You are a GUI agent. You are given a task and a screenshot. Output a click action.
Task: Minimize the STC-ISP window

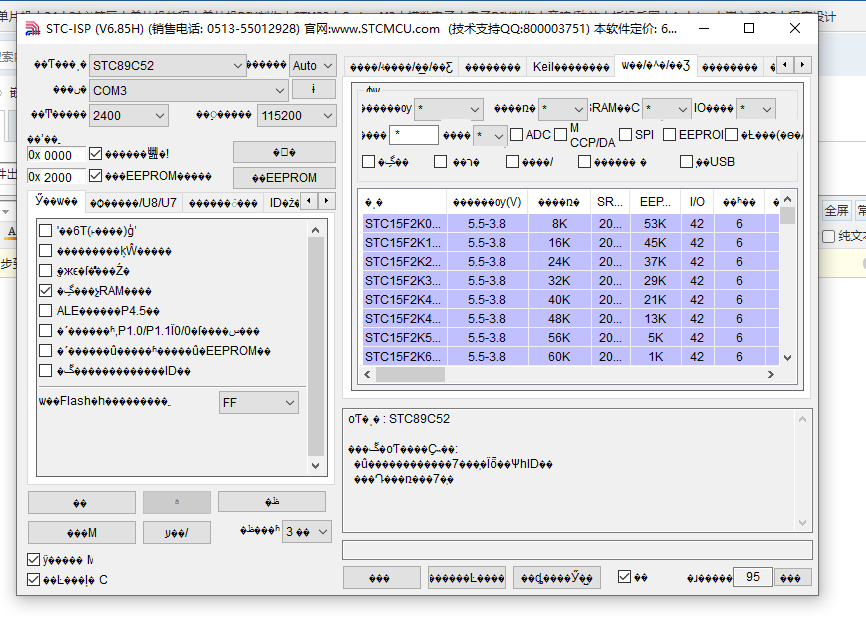tap(704, 28)
